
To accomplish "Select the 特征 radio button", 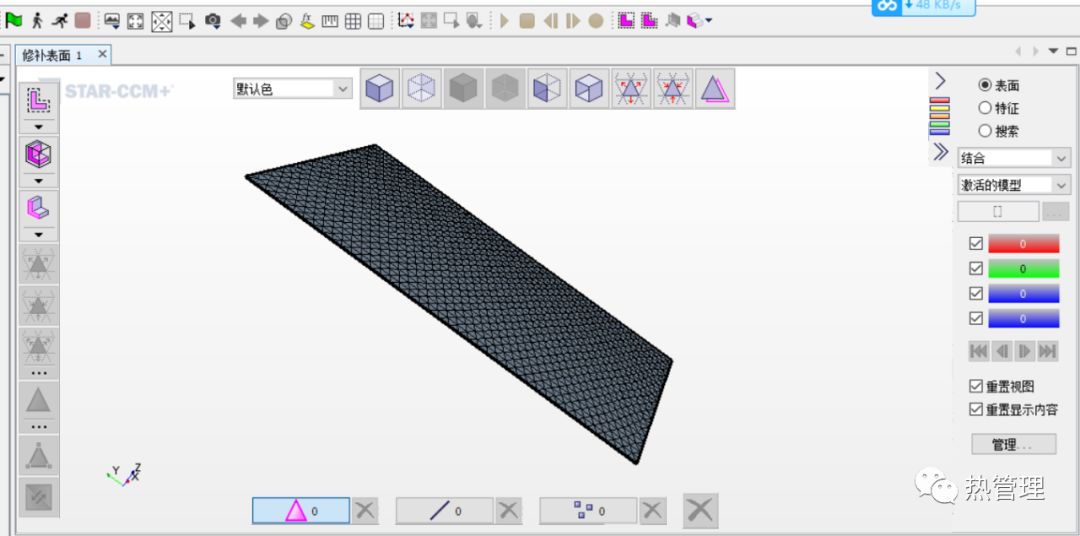I will 985,108.
